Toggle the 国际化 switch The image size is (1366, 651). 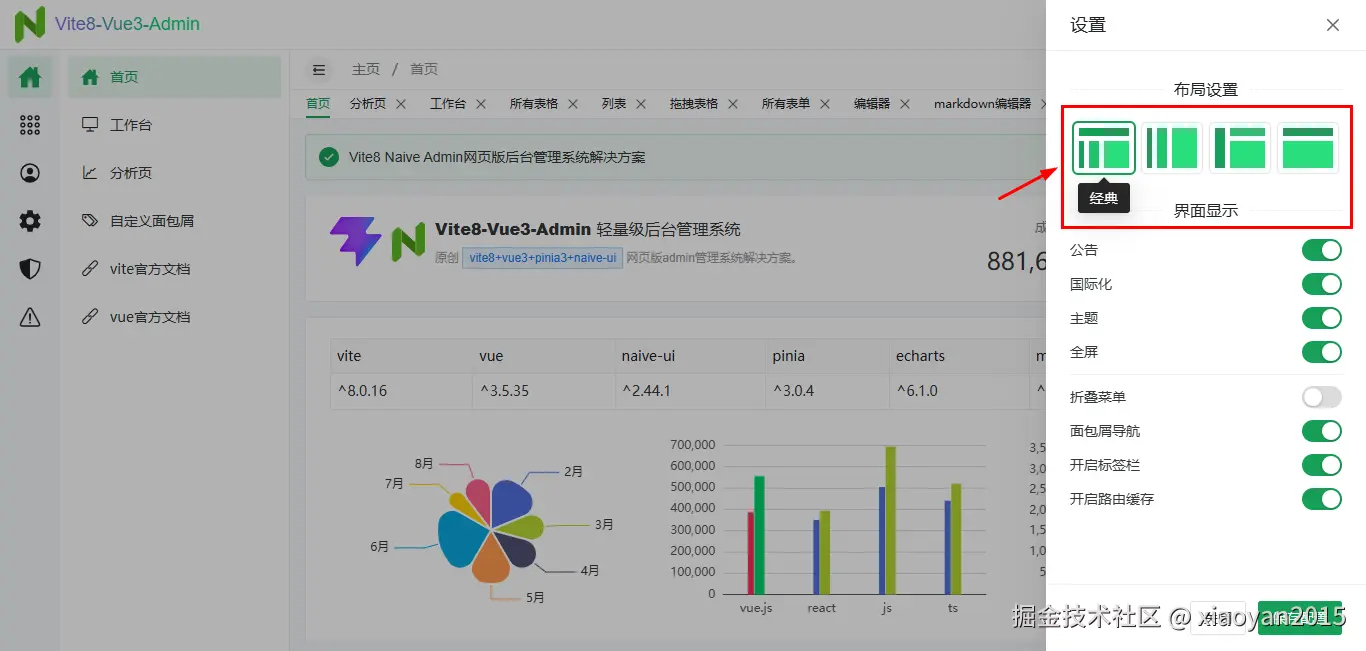coord(1321,284)
